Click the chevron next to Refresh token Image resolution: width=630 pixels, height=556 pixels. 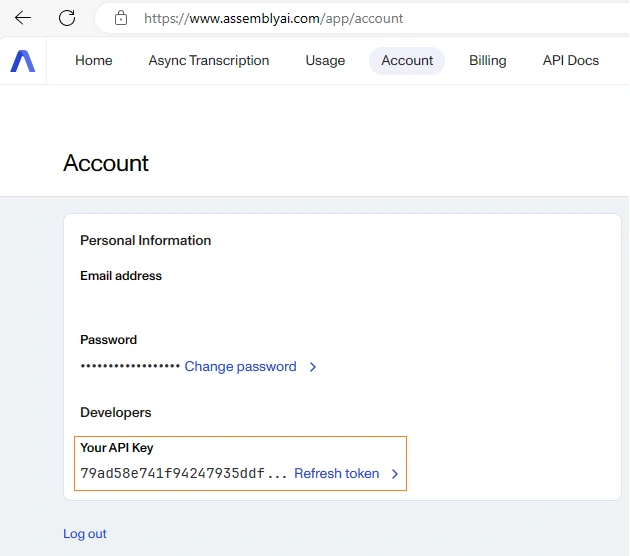point(395,474)
